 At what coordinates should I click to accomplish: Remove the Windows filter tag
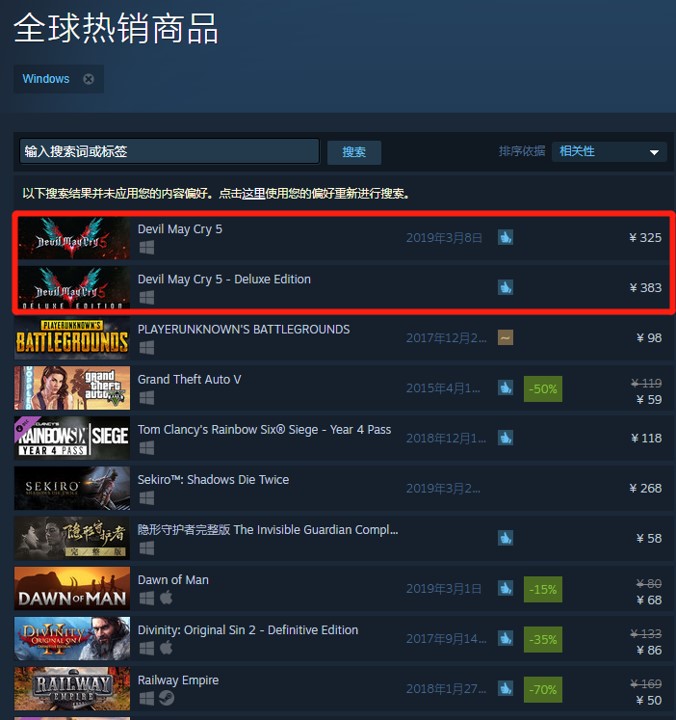88,79
